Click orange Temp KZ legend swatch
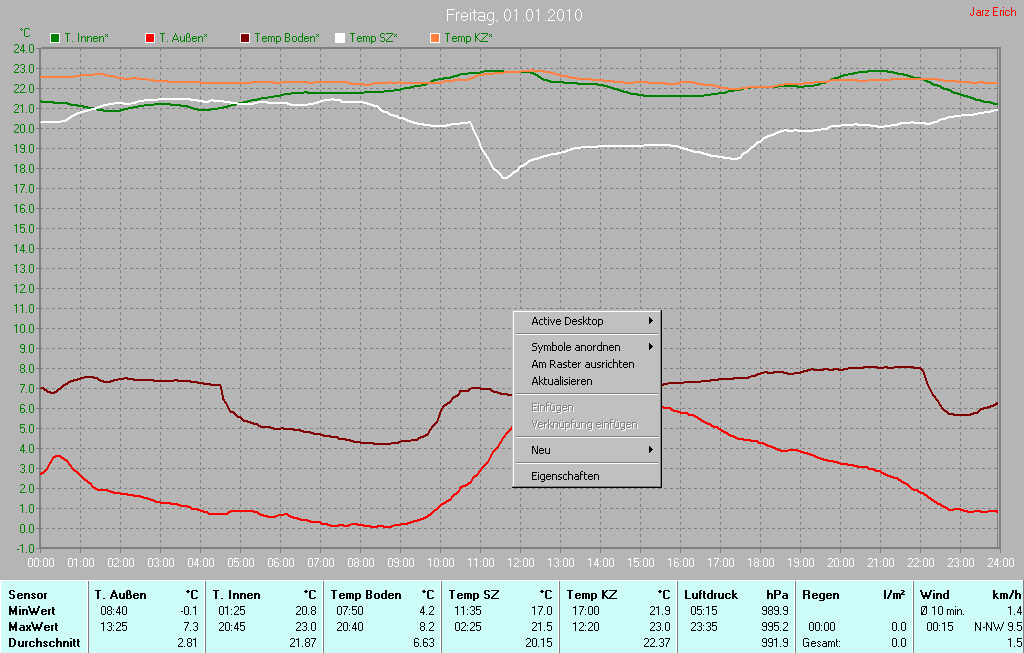Viewport: 1024px width, 653px height. coord(435,38)
